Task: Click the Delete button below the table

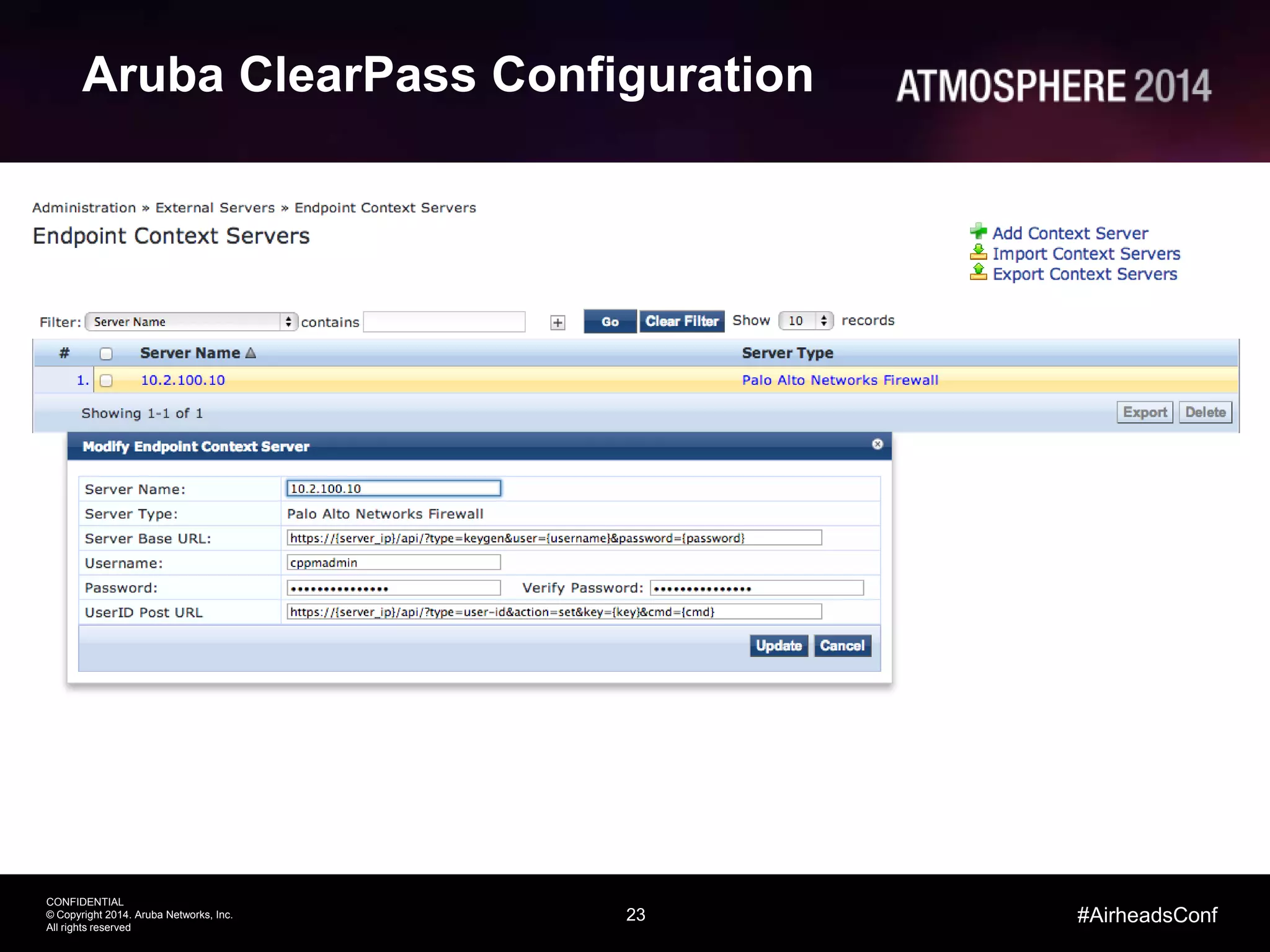Action: (x=1205, y=412)
